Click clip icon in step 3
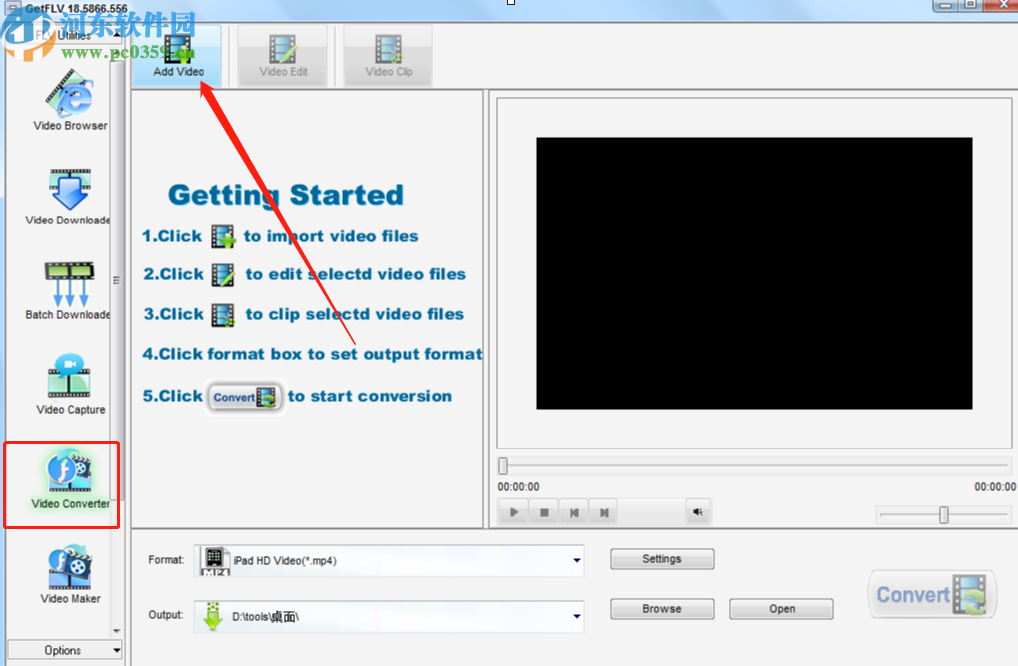The width and height of the screenshot is (1018, 666). coord(223,315)
